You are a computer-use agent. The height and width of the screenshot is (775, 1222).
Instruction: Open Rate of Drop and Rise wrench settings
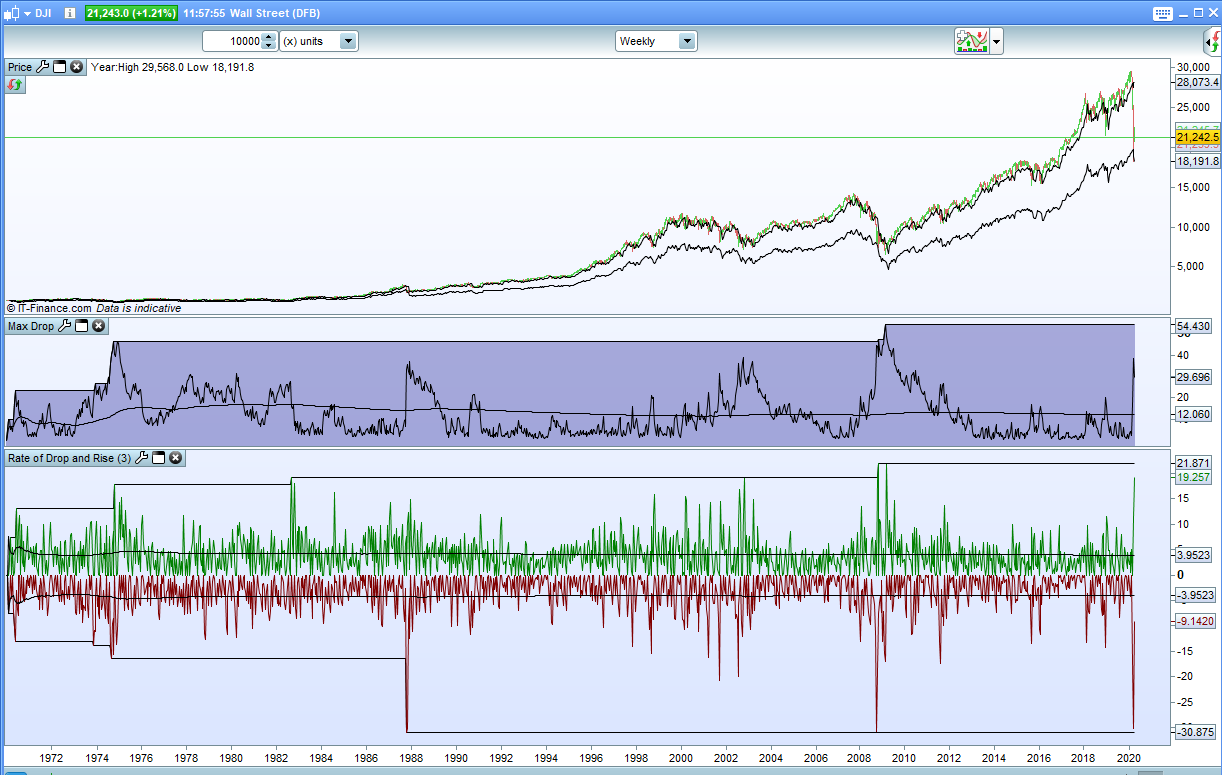[x=141, y=458]
